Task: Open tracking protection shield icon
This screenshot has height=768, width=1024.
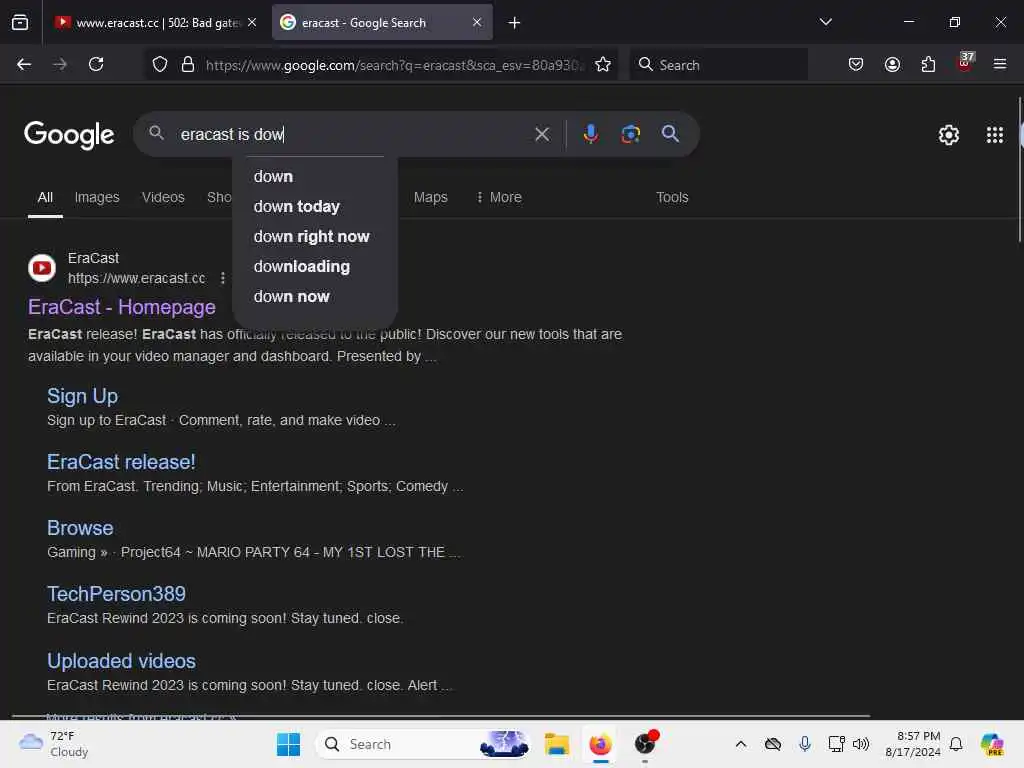Action: pyautogui.click(x=160, y=64)
